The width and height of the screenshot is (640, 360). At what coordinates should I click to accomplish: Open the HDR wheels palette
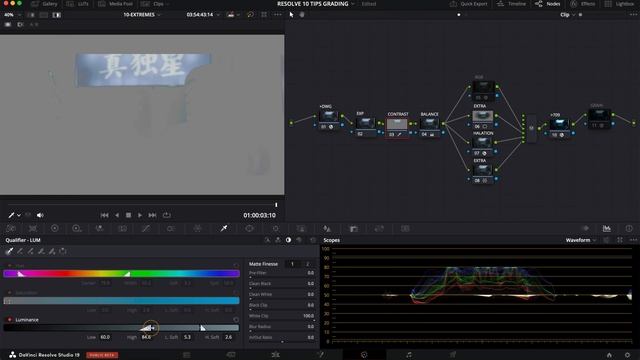tap(77, 229)
